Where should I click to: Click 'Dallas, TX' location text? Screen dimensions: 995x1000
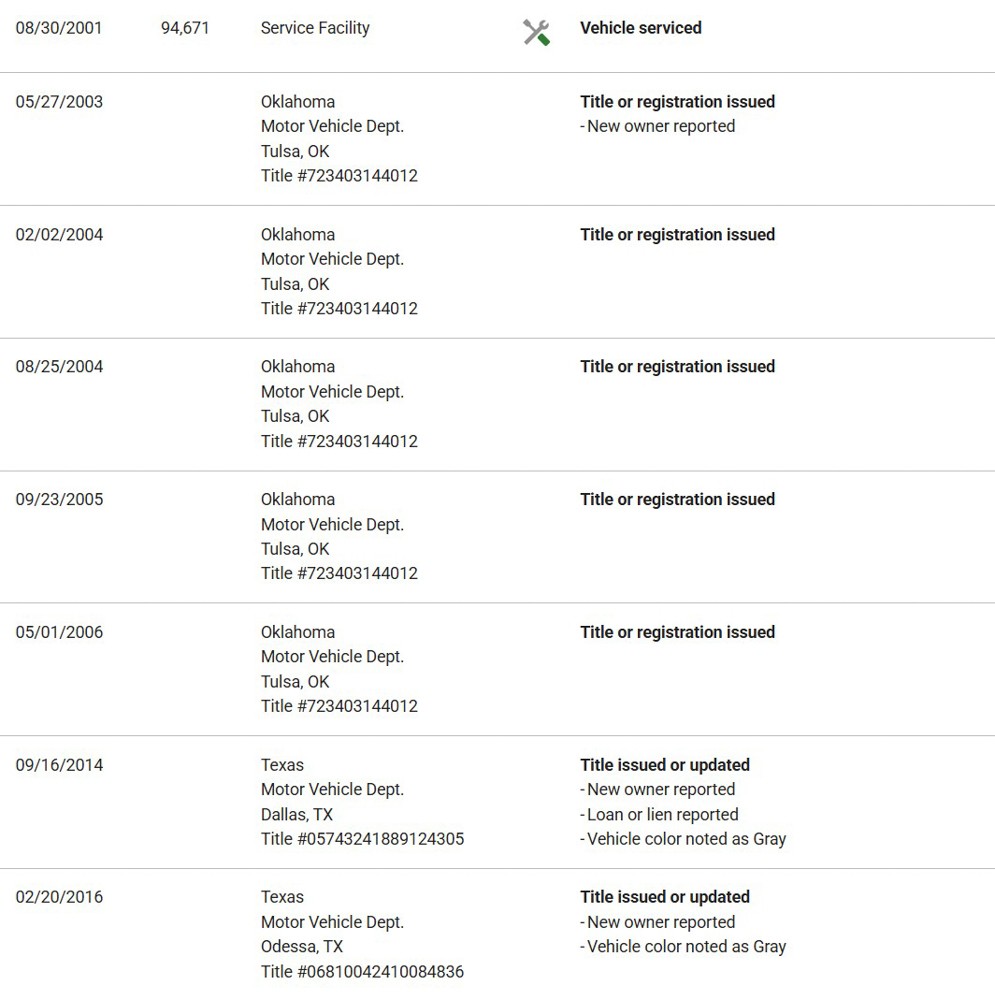click(297, 814)
